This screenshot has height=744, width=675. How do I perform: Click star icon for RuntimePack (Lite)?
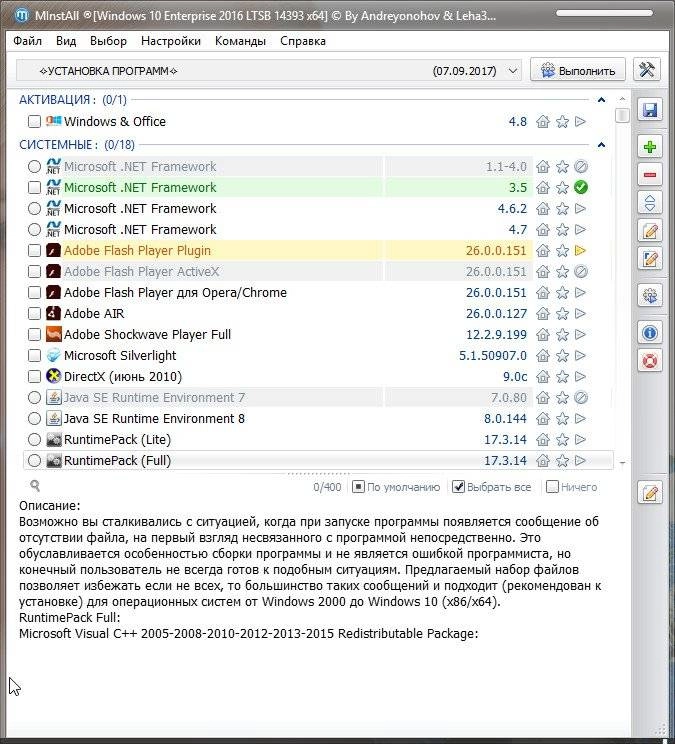pos(562,440)
